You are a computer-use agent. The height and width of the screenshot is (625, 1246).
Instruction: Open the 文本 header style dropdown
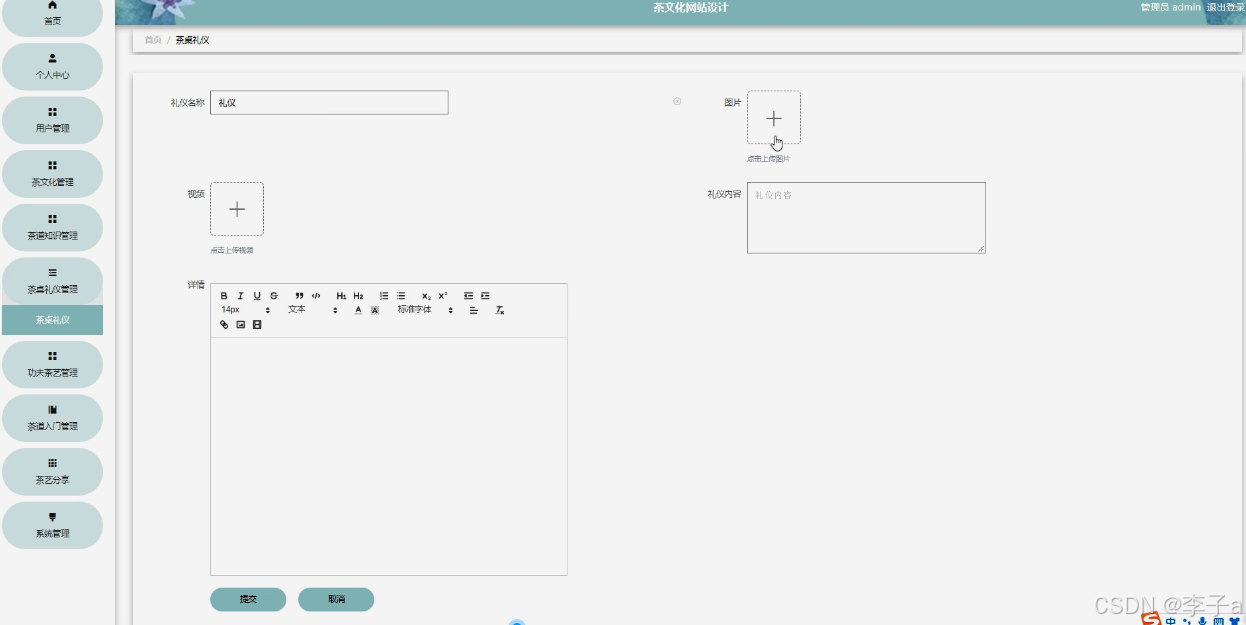[313, 310]
